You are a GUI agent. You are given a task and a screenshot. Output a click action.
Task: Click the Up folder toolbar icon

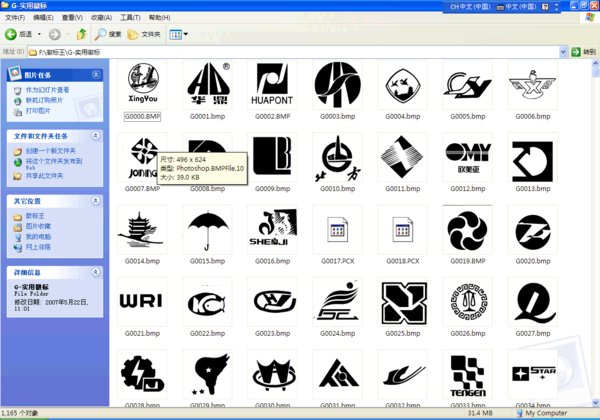click(82, 34)
